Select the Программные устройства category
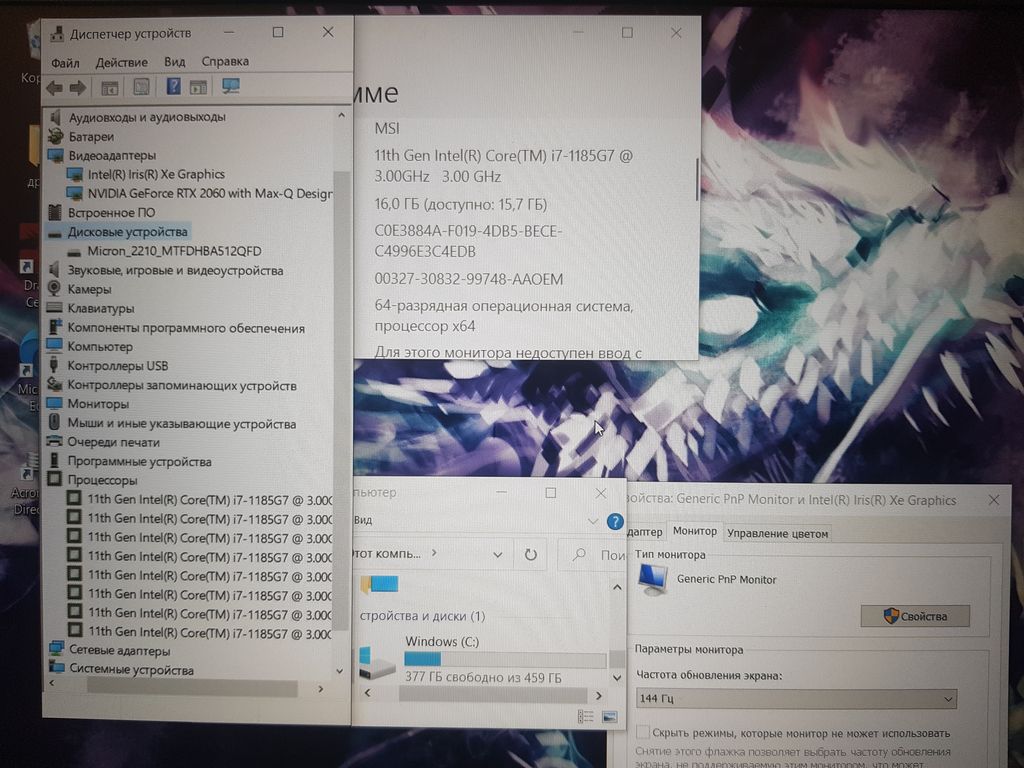 (139, 462)
